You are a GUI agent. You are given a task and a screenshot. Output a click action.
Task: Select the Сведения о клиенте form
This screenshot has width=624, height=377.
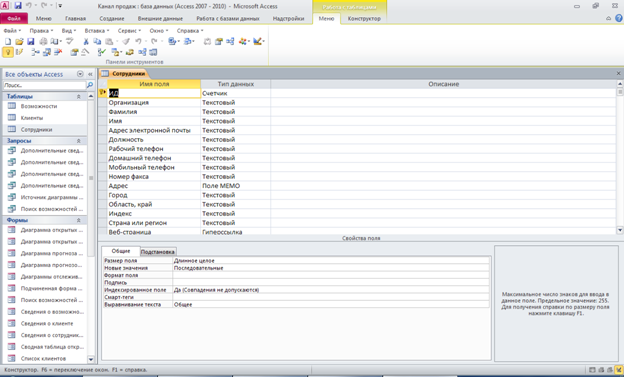coord(47,323)
